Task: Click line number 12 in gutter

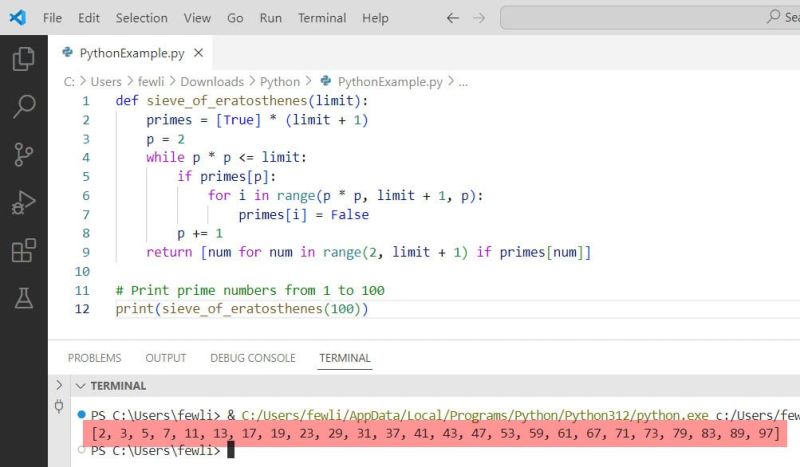Action: [x=82, y=309]
